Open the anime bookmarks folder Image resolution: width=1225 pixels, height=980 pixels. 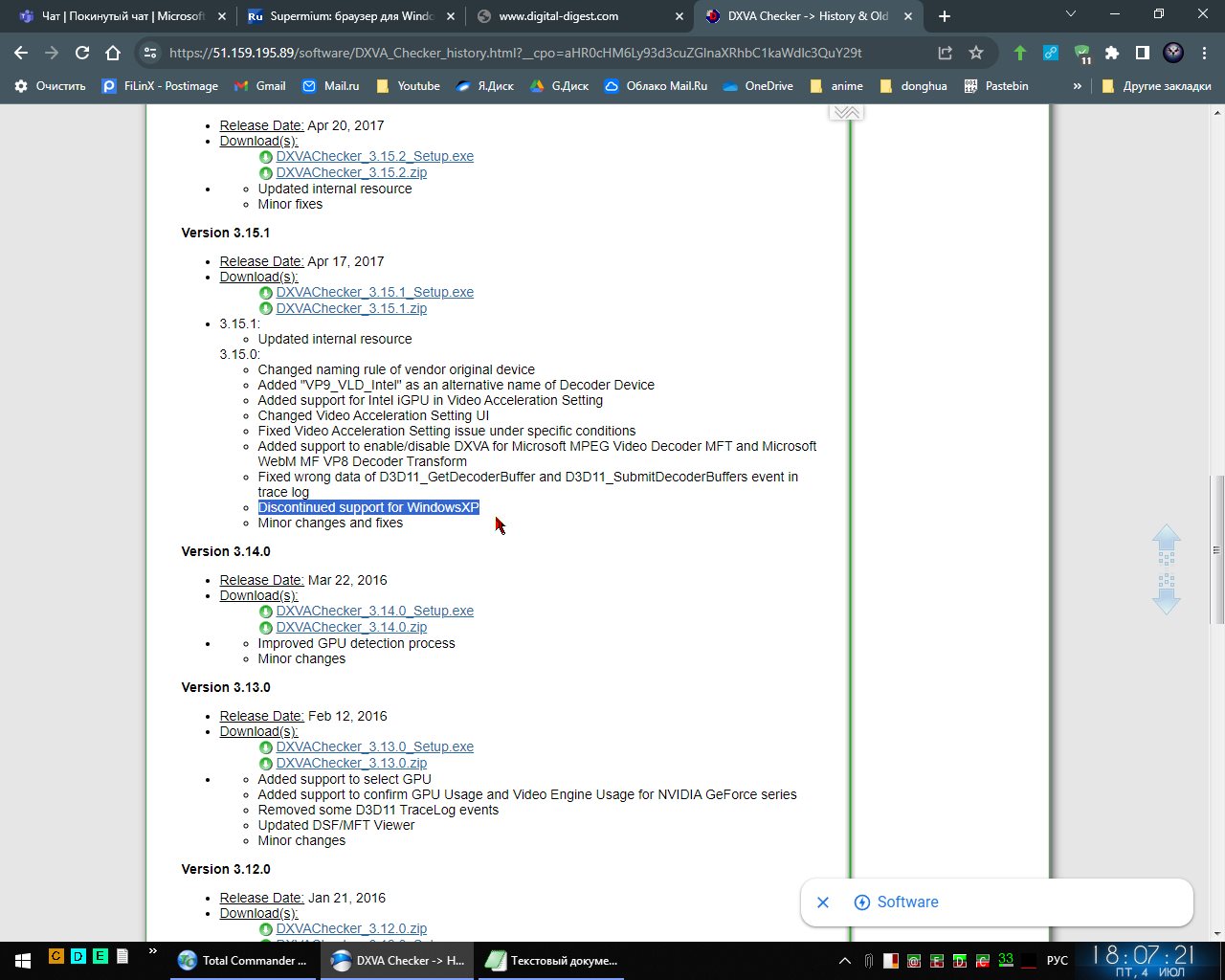point(835,86)
